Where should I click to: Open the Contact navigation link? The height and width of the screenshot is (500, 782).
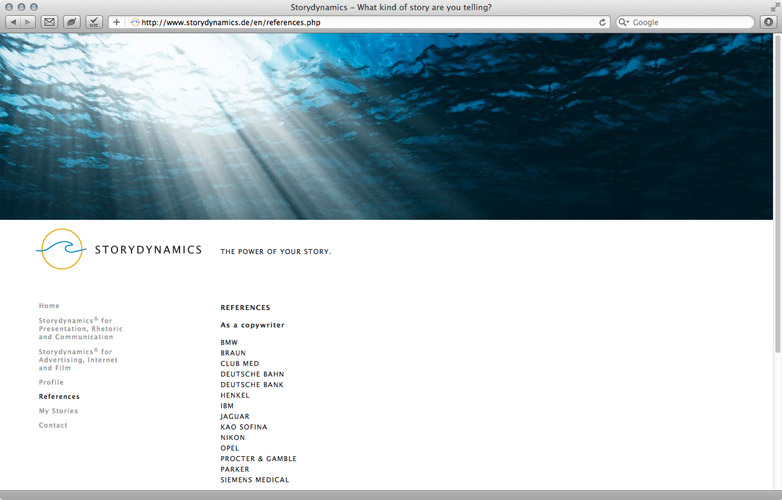[53, 425]
